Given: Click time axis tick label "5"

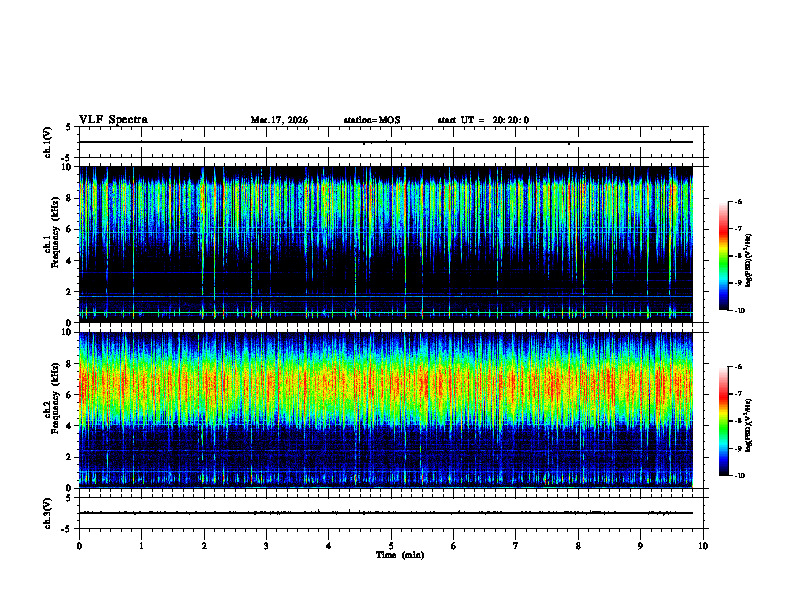Looking at the screenshot, I should coord(391,546).
